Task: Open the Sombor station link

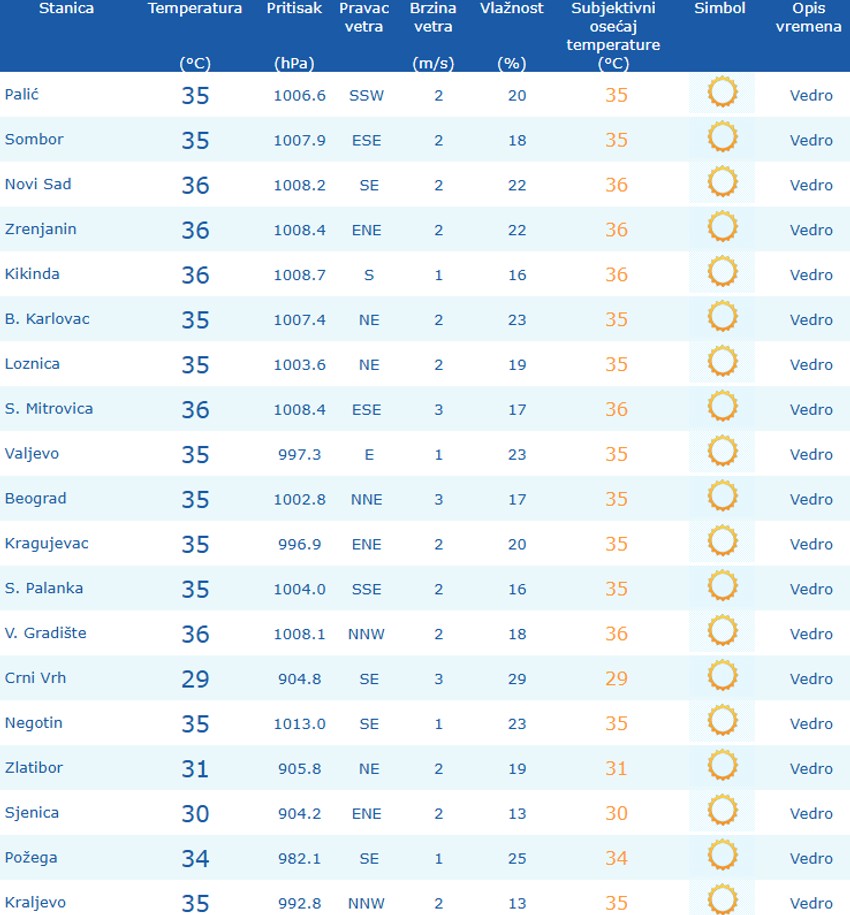Action: pyautogui.click(x=34, y=139)
